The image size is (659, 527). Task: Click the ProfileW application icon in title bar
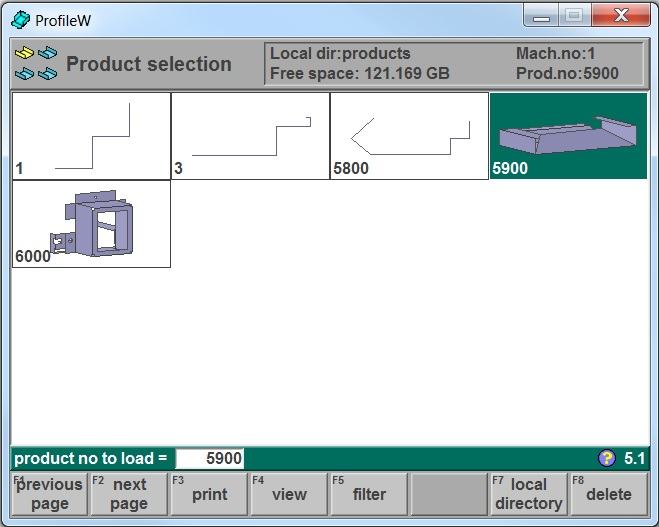click(20, 20)
